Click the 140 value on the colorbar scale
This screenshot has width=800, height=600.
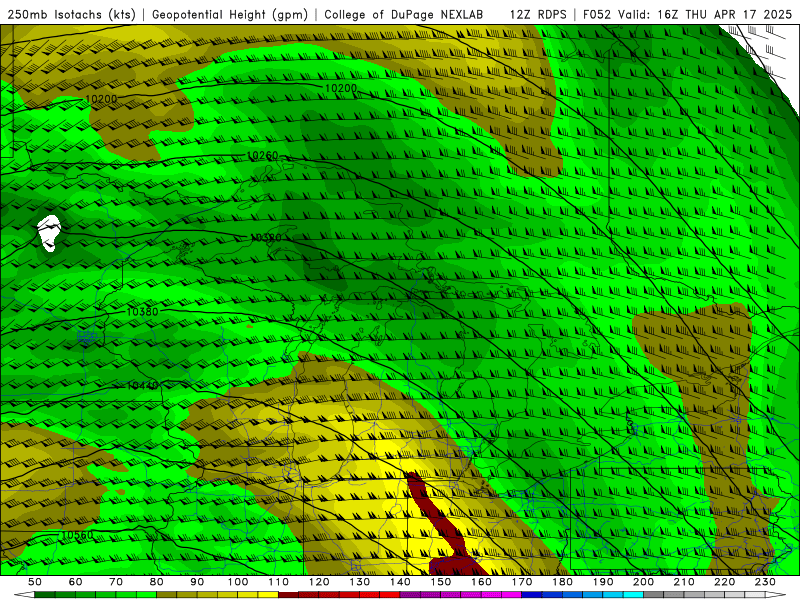click(400, 582)
